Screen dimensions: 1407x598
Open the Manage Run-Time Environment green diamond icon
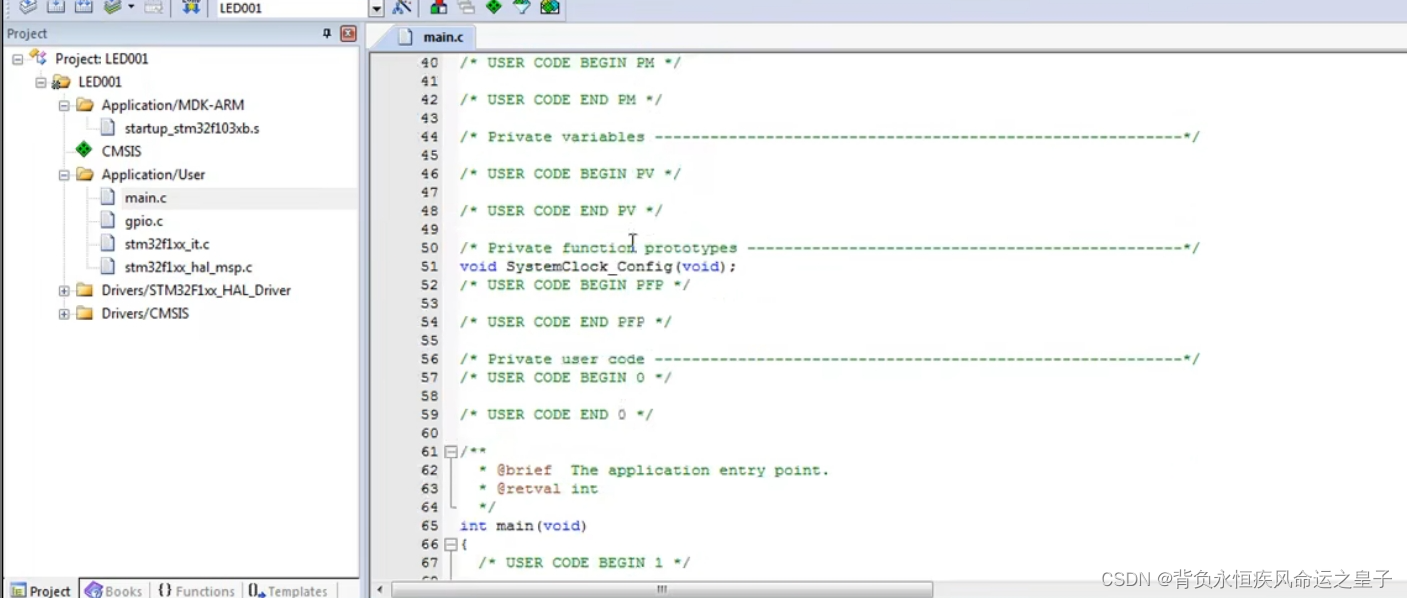492,8
